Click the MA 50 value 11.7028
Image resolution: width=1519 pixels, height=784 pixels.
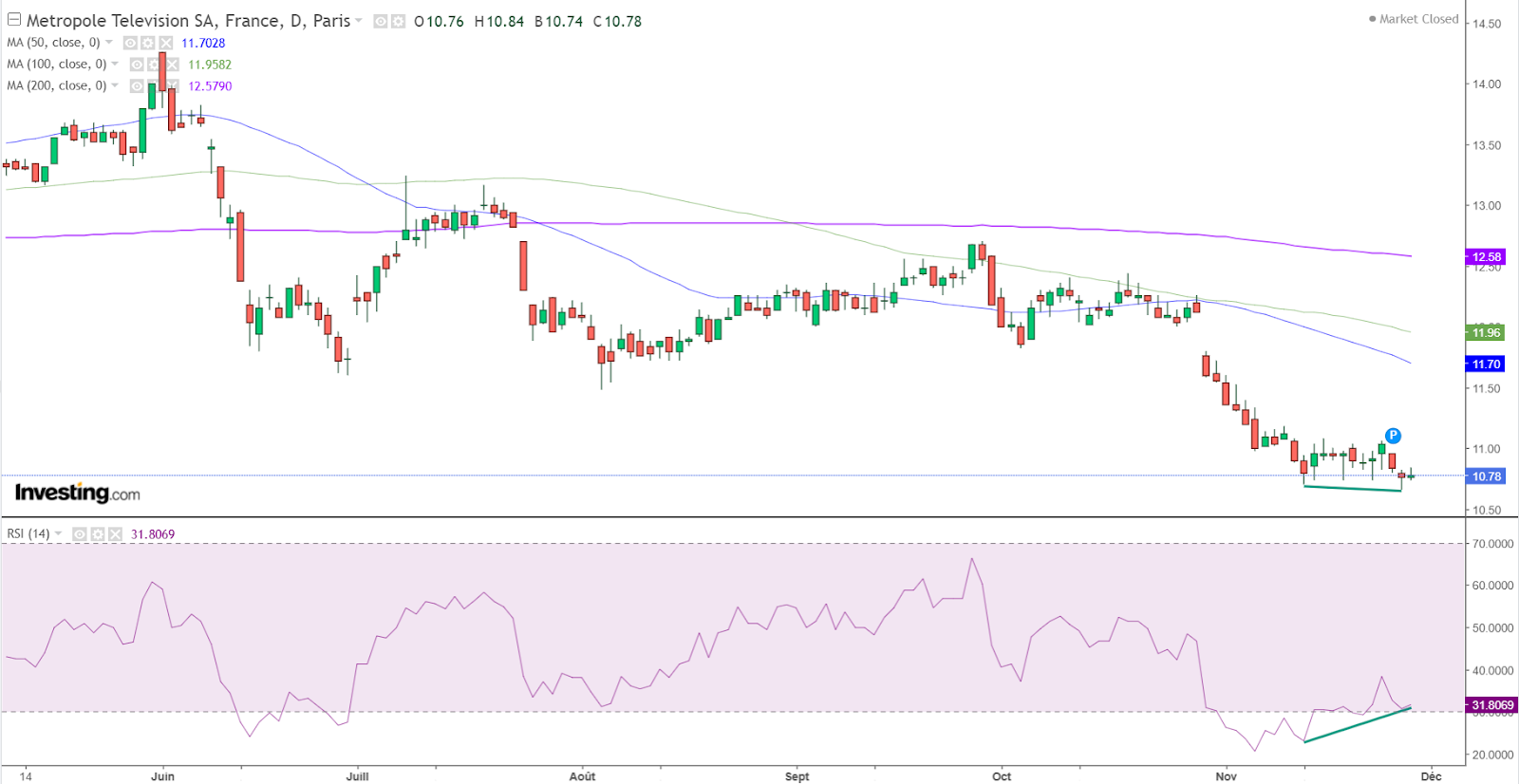[203, 43]
